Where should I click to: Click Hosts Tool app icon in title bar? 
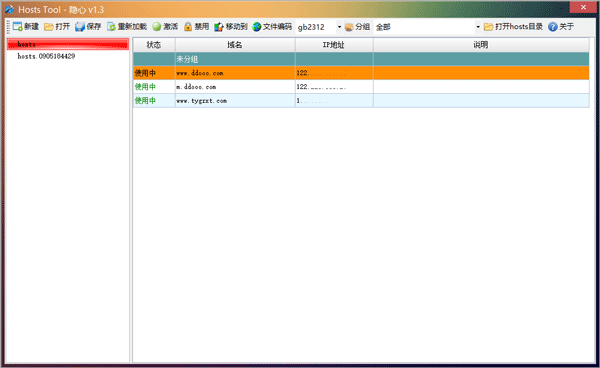coord(10,9)
